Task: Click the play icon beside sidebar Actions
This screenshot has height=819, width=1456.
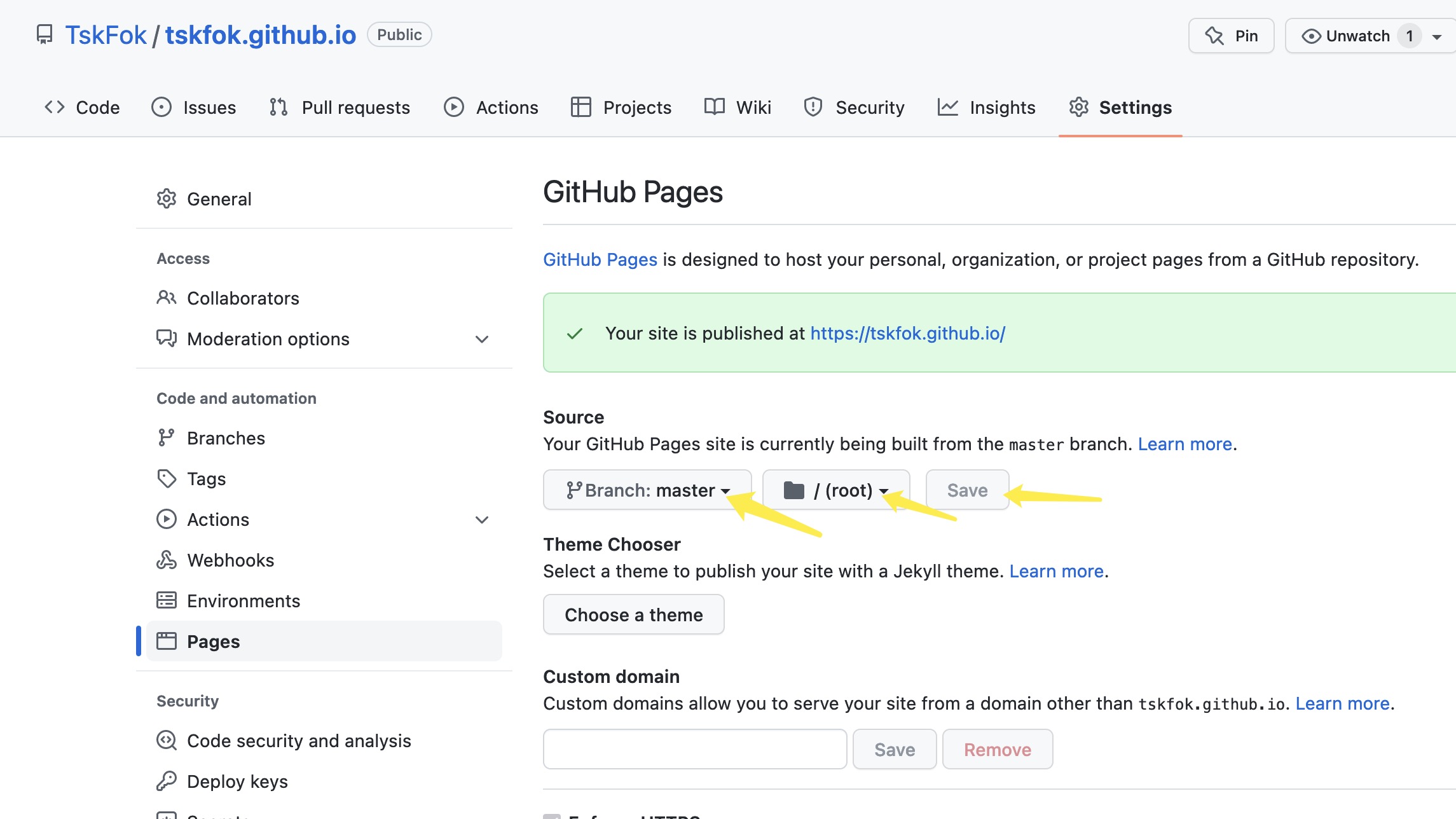Action: click(x=167, y=520)
